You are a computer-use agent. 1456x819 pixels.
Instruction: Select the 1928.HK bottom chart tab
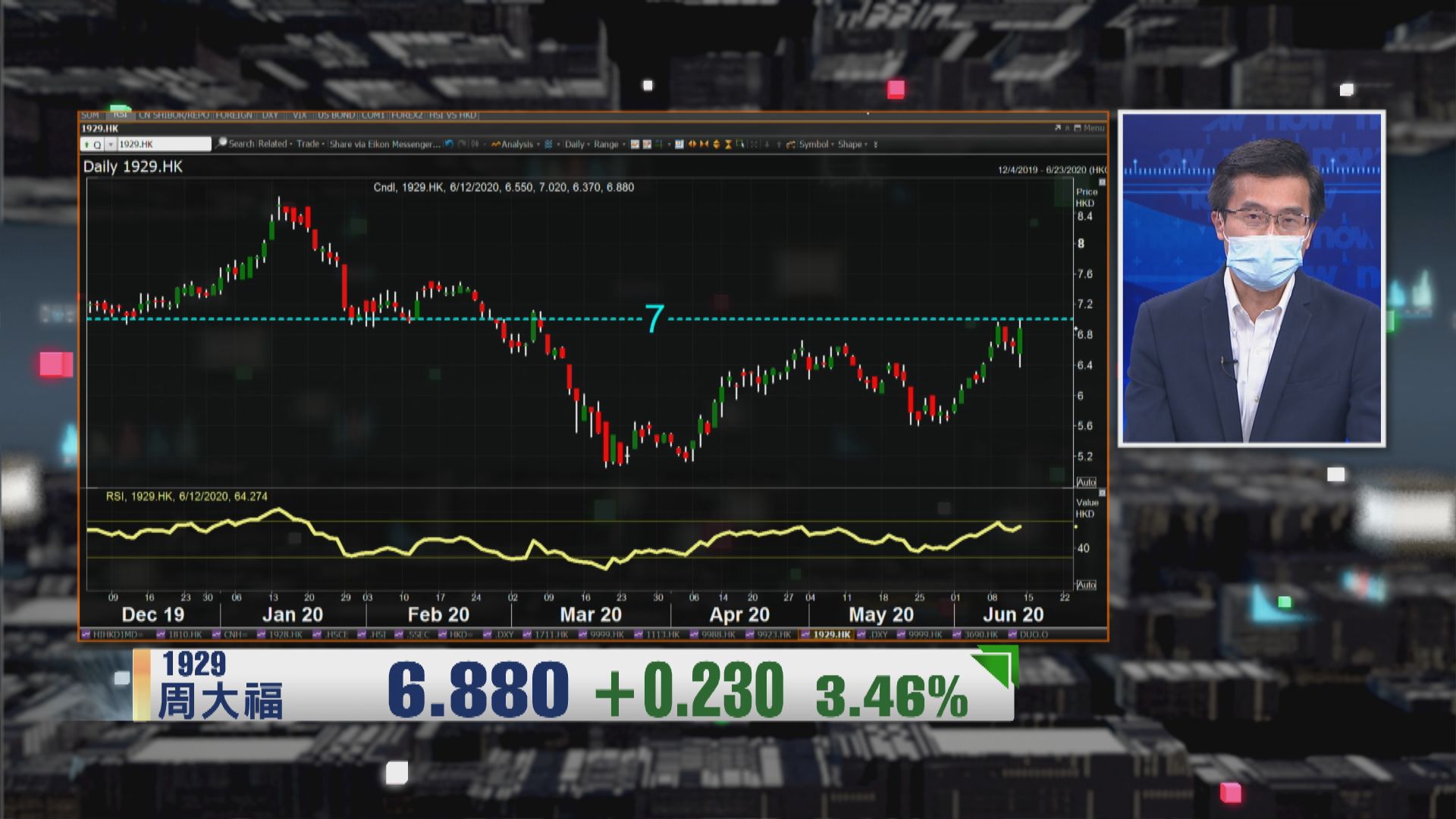point(285,635)
